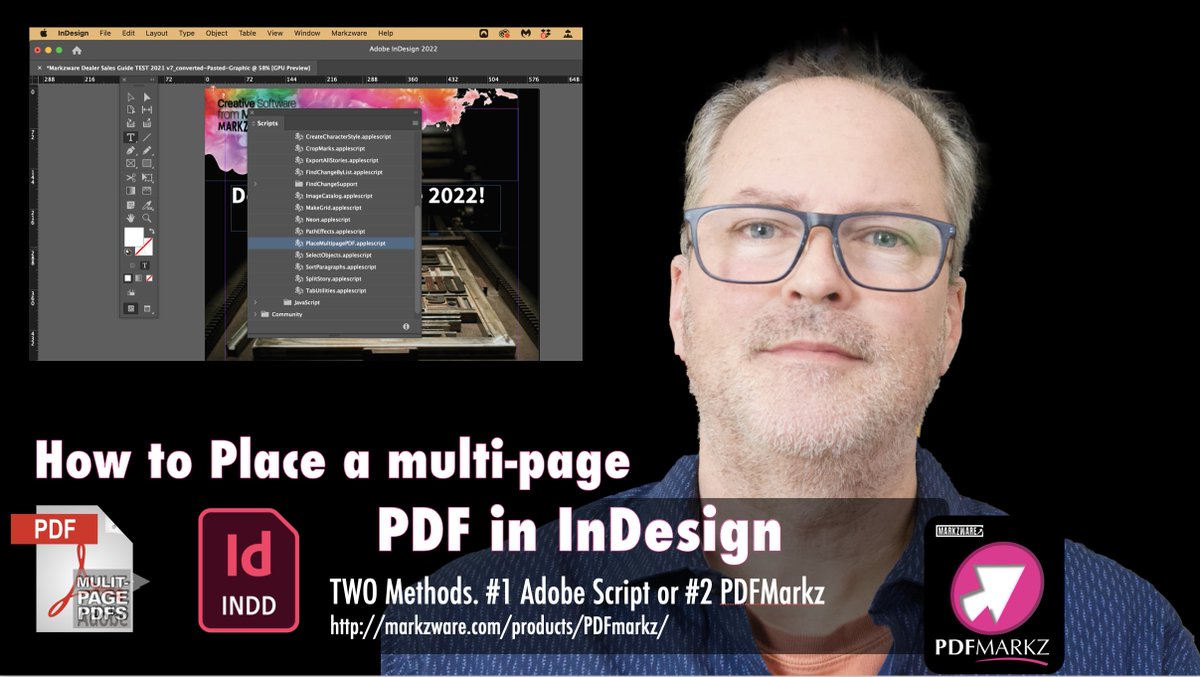1200x677 pixels.
Task: Select the Rectangle Frame tool
Action: click(x=131, y=163)
